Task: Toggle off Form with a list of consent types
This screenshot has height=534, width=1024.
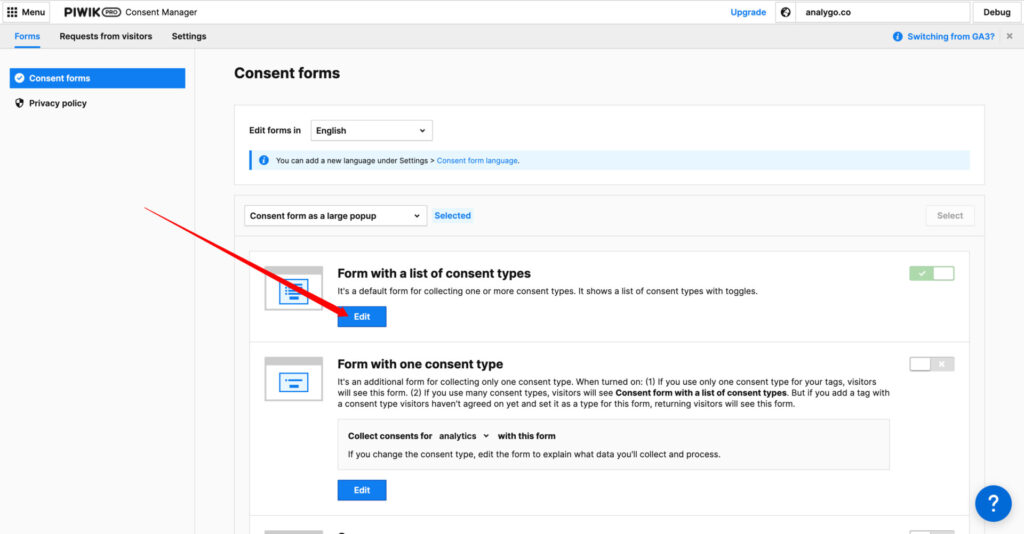Action: (932, 274)
